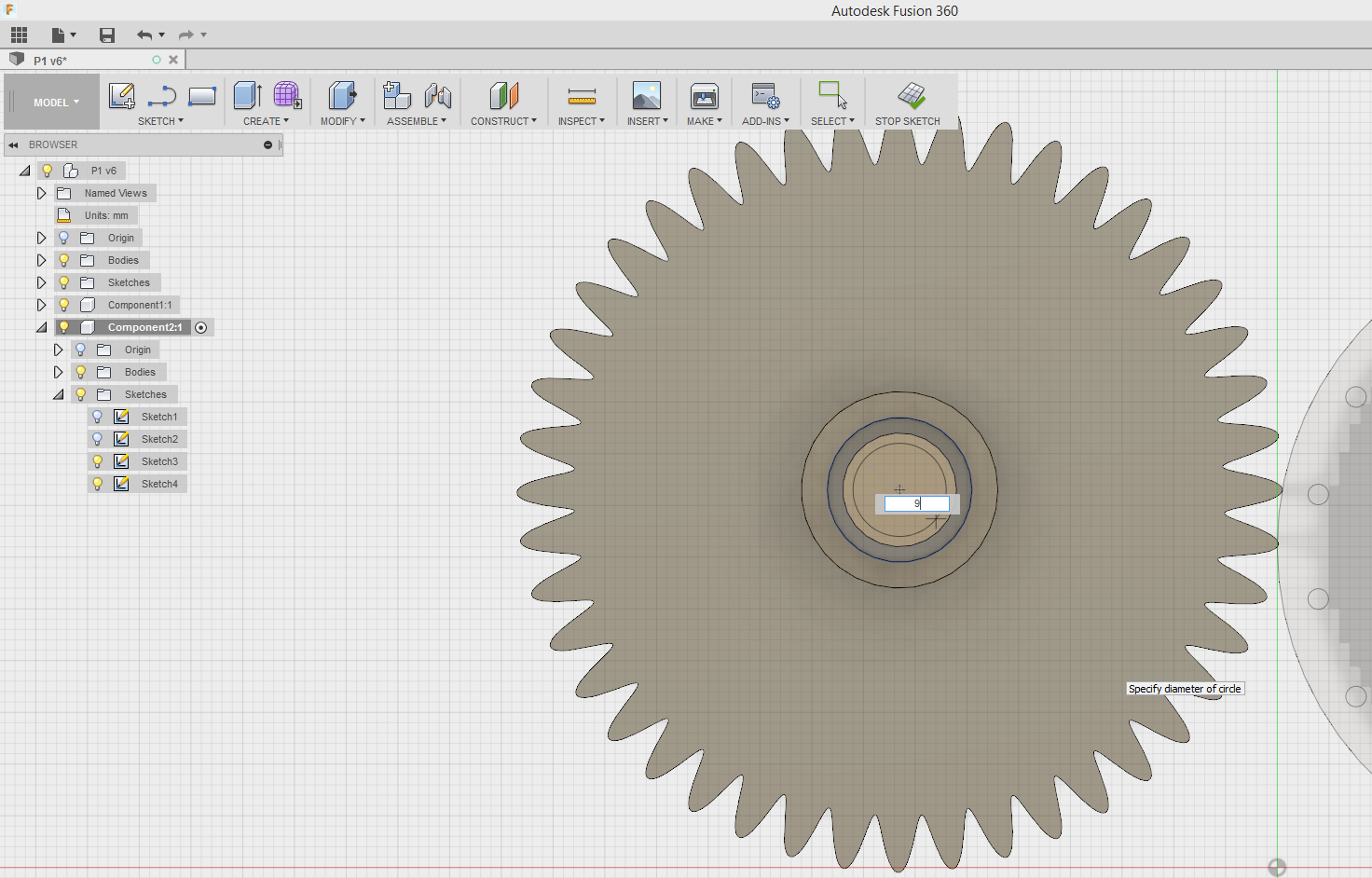Open the MAKE menu
Viewport: 1372px width, 878px height.
pyautogui.click(x=704, y=121)
